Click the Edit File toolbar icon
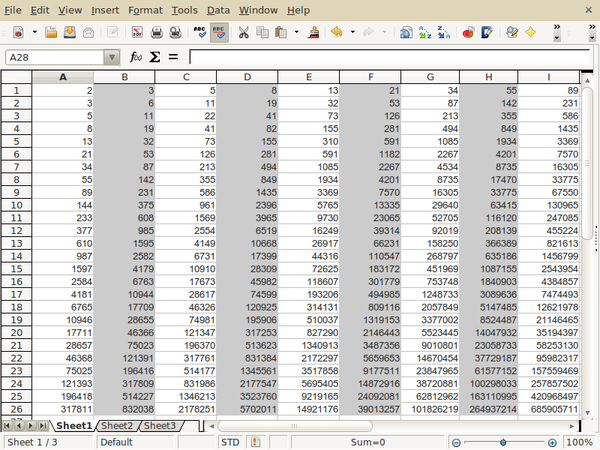Screen dimensions: 600x450 [112, 33]
